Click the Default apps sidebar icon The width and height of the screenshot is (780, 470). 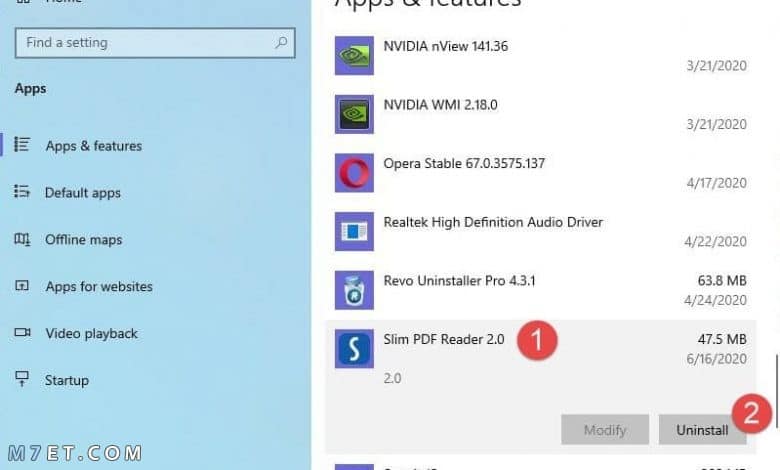tap(22, 191)
